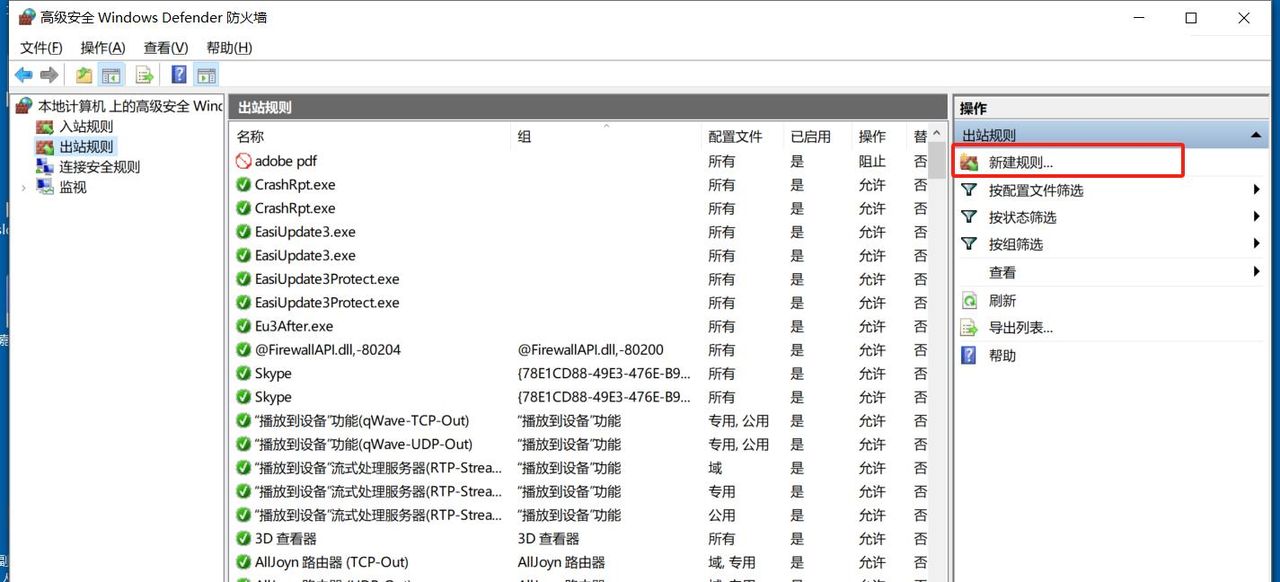The width and height of the screenshot is (1280, 582).
Task: Open the 查看 submenu arrow in actions pane
Action: tap(1256, 272)
